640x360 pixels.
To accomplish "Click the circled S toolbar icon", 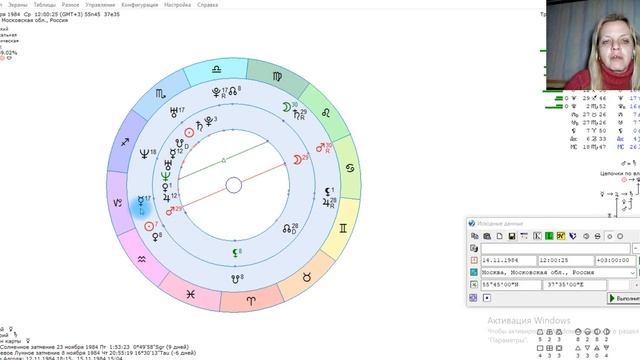I will (x=598, y=236).
